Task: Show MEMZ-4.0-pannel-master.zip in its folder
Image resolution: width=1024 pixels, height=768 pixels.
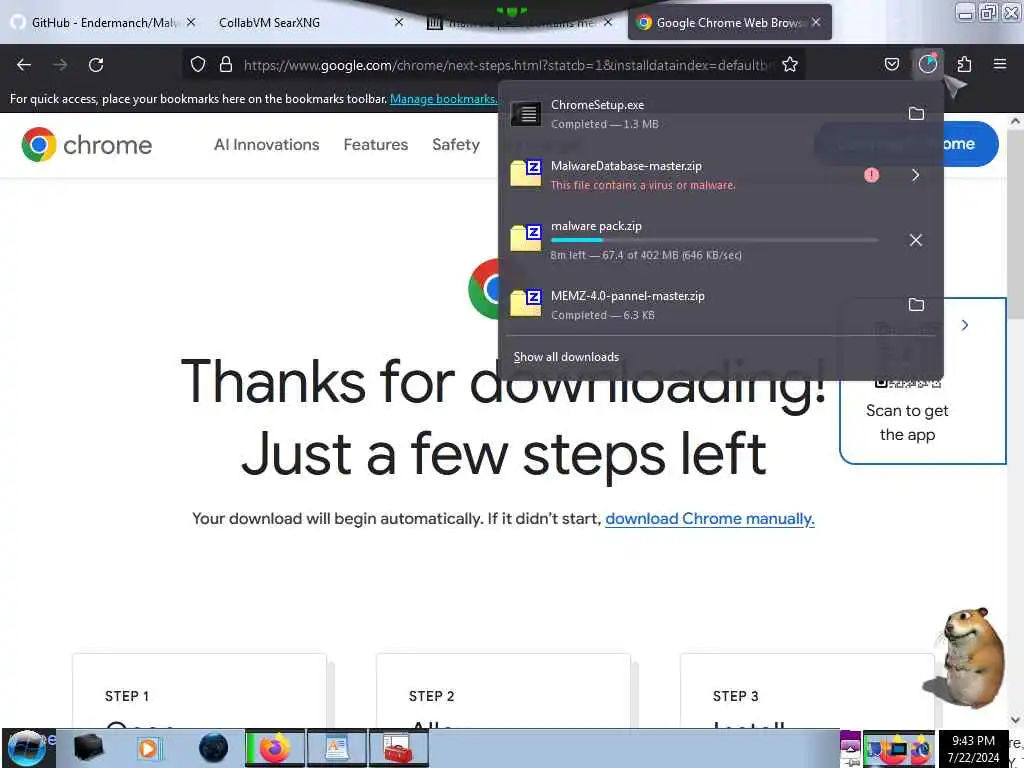Action: [916, 305]
